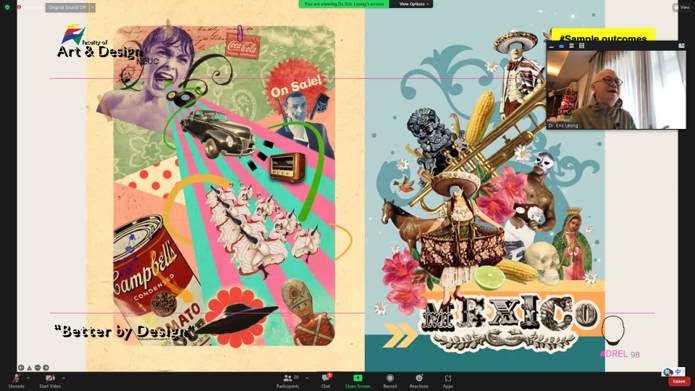Open the View Options dropdown
The image size is (695, 391).
(414, 4)
